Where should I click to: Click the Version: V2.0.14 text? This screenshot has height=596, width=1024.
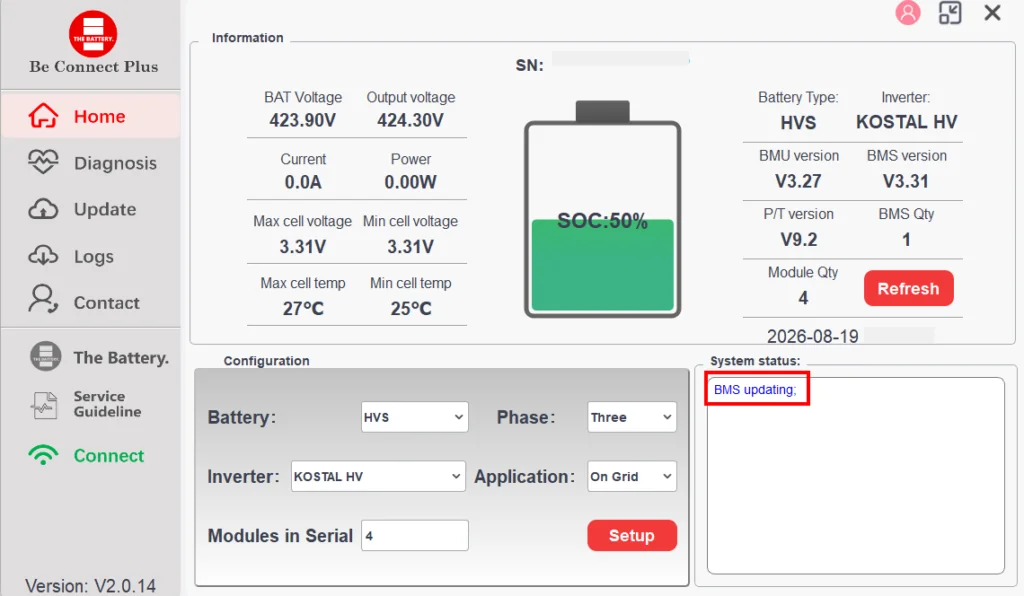coord(91,586)
